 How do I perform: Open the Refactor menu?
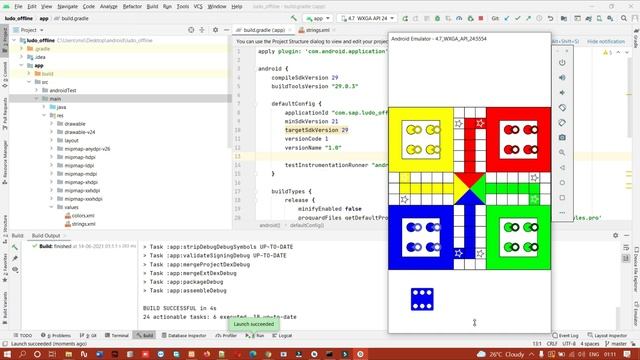pyautogui.click(x=132, y=7)
